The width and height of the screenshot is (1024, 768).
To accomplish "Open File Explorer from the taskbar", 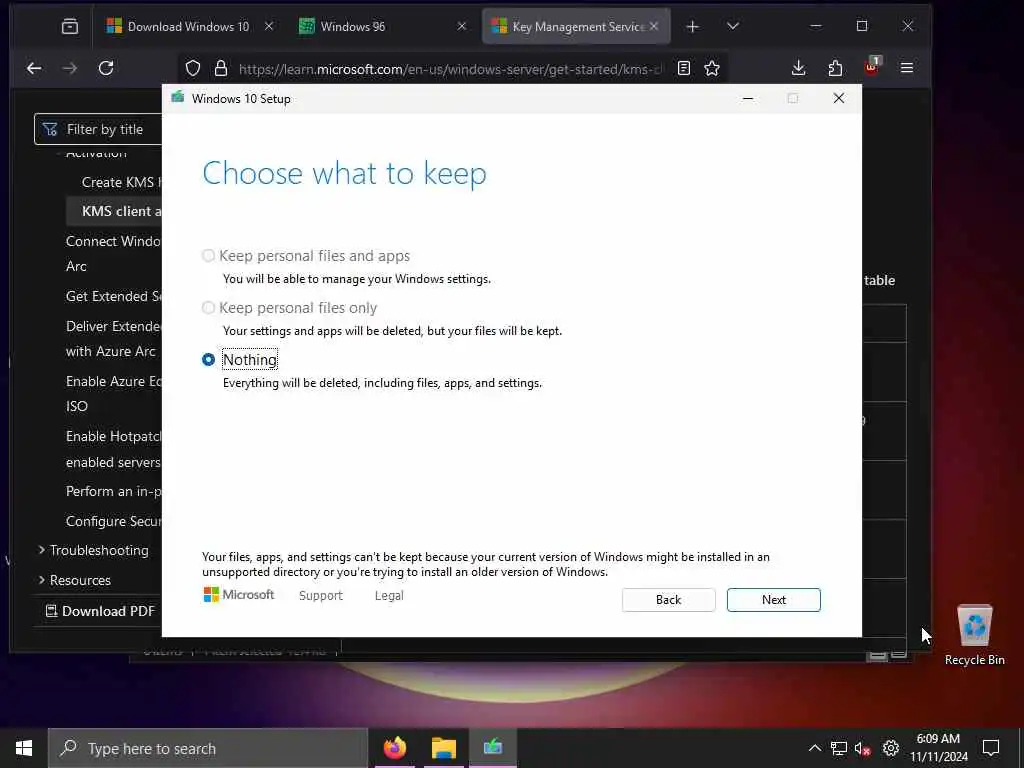I will point(443,748).
